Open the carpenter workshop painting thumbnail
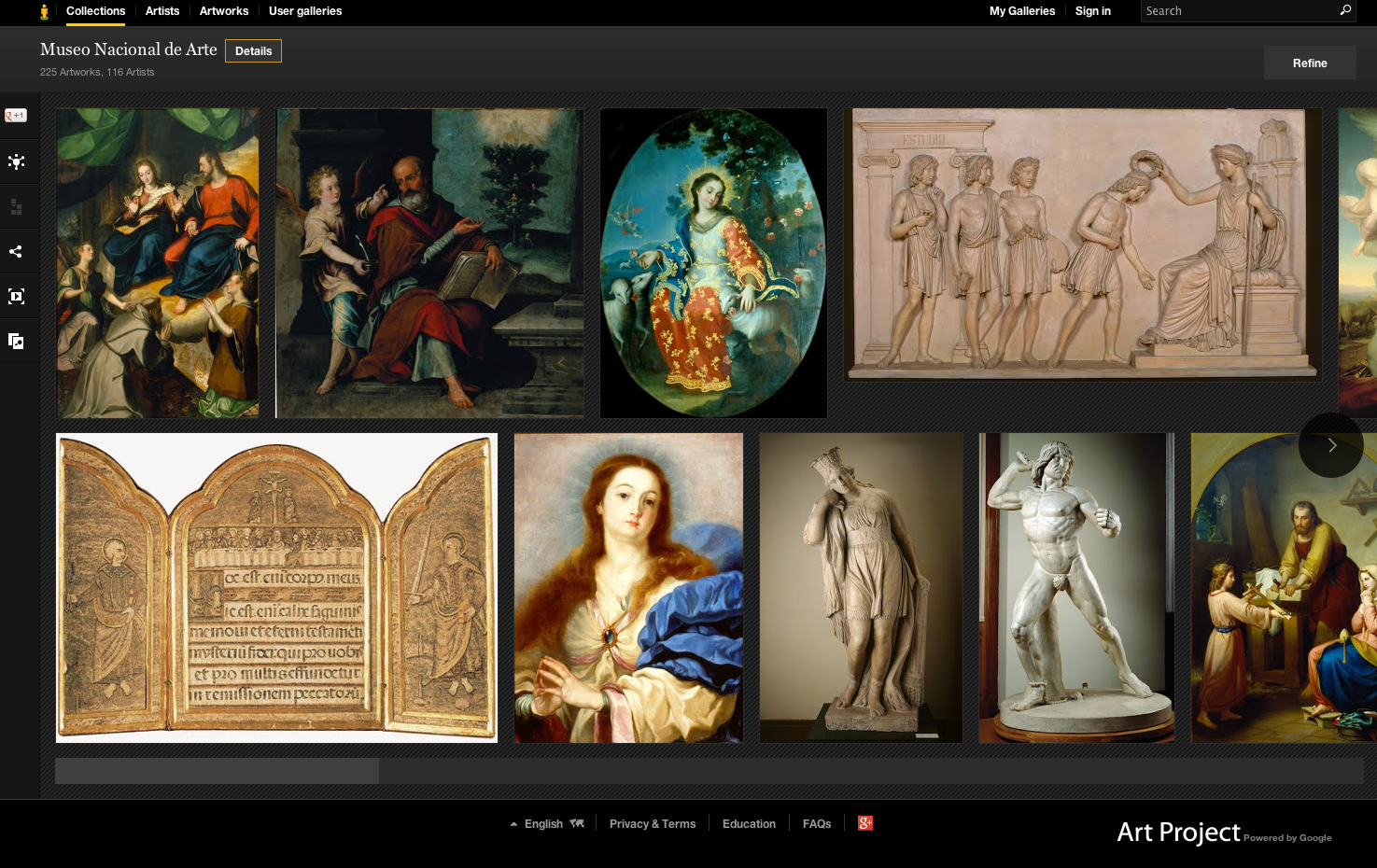Screen dimensions: 1377x868 pyautogui.click(x=1284, y=588)
